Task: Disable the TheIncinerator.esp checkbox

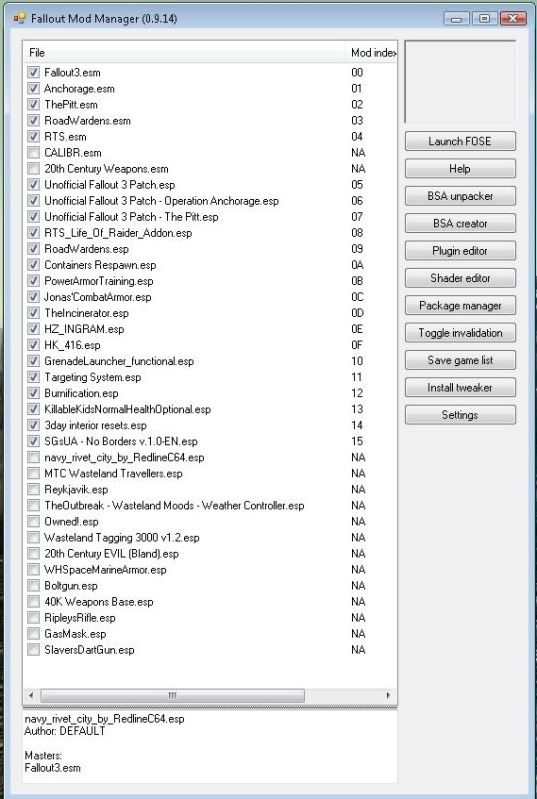Action: click(33, 313)
